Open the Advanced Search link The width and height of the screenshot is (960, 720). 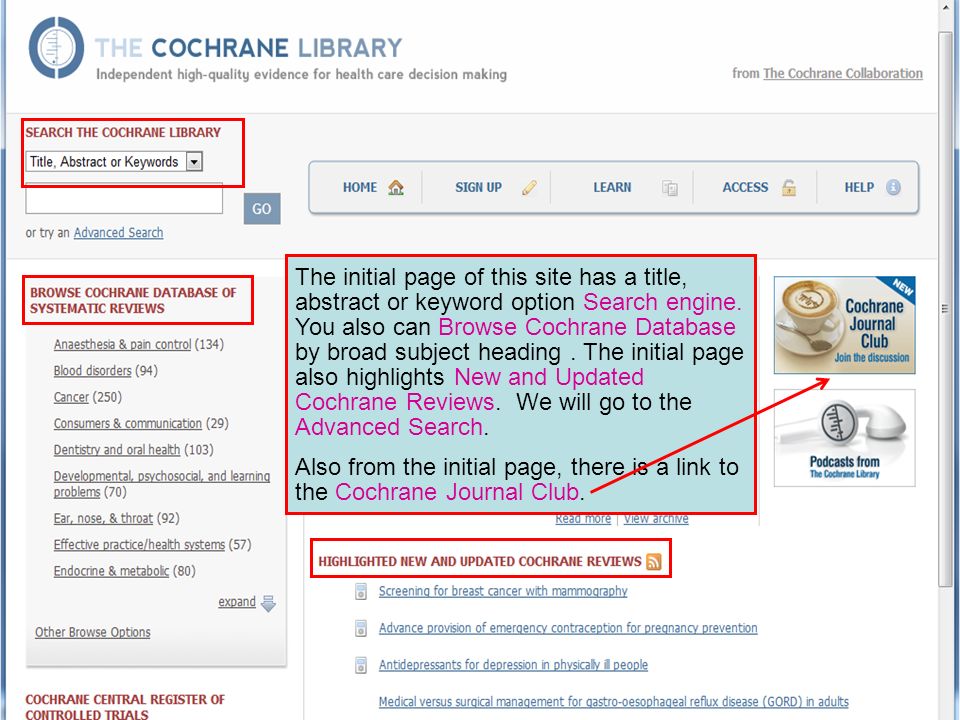point(118,233)
